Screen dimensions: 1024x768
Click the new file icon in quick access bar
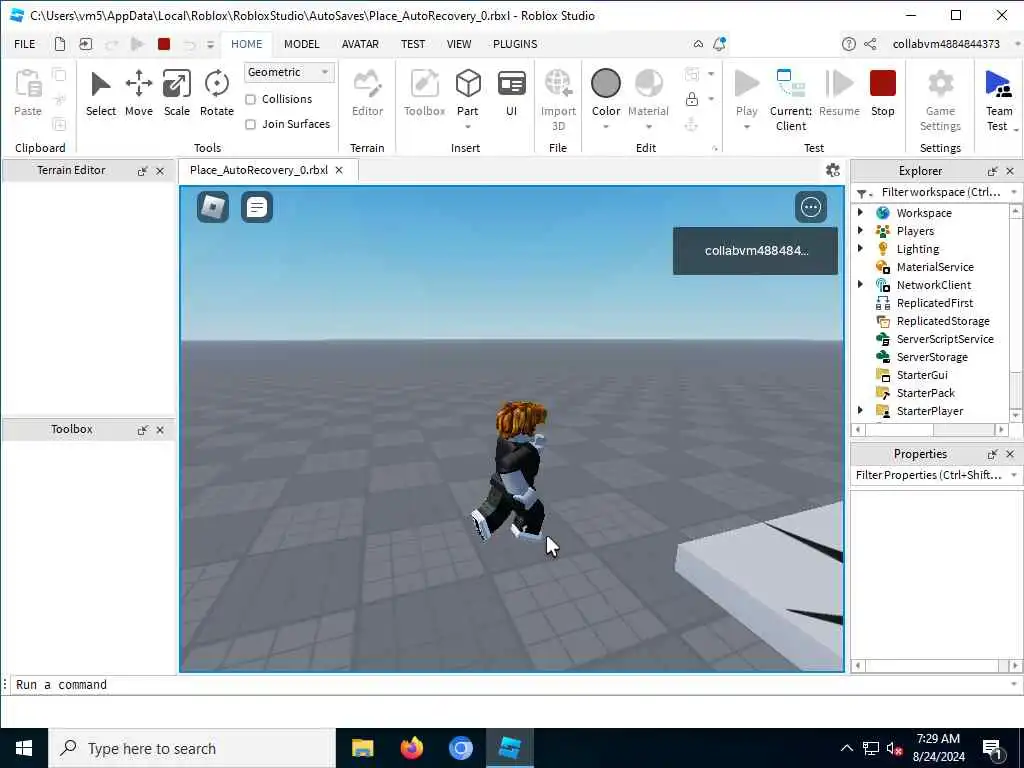59,44
